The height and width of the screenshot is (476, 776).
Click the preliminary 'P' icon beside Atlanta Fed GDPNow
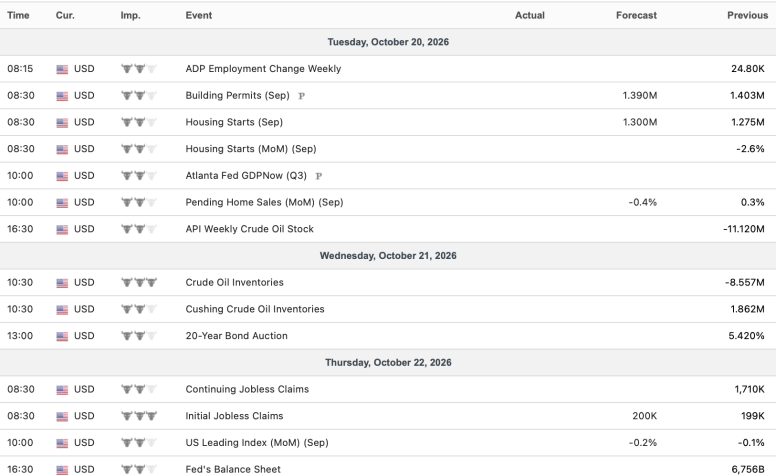tap(319, 176)
